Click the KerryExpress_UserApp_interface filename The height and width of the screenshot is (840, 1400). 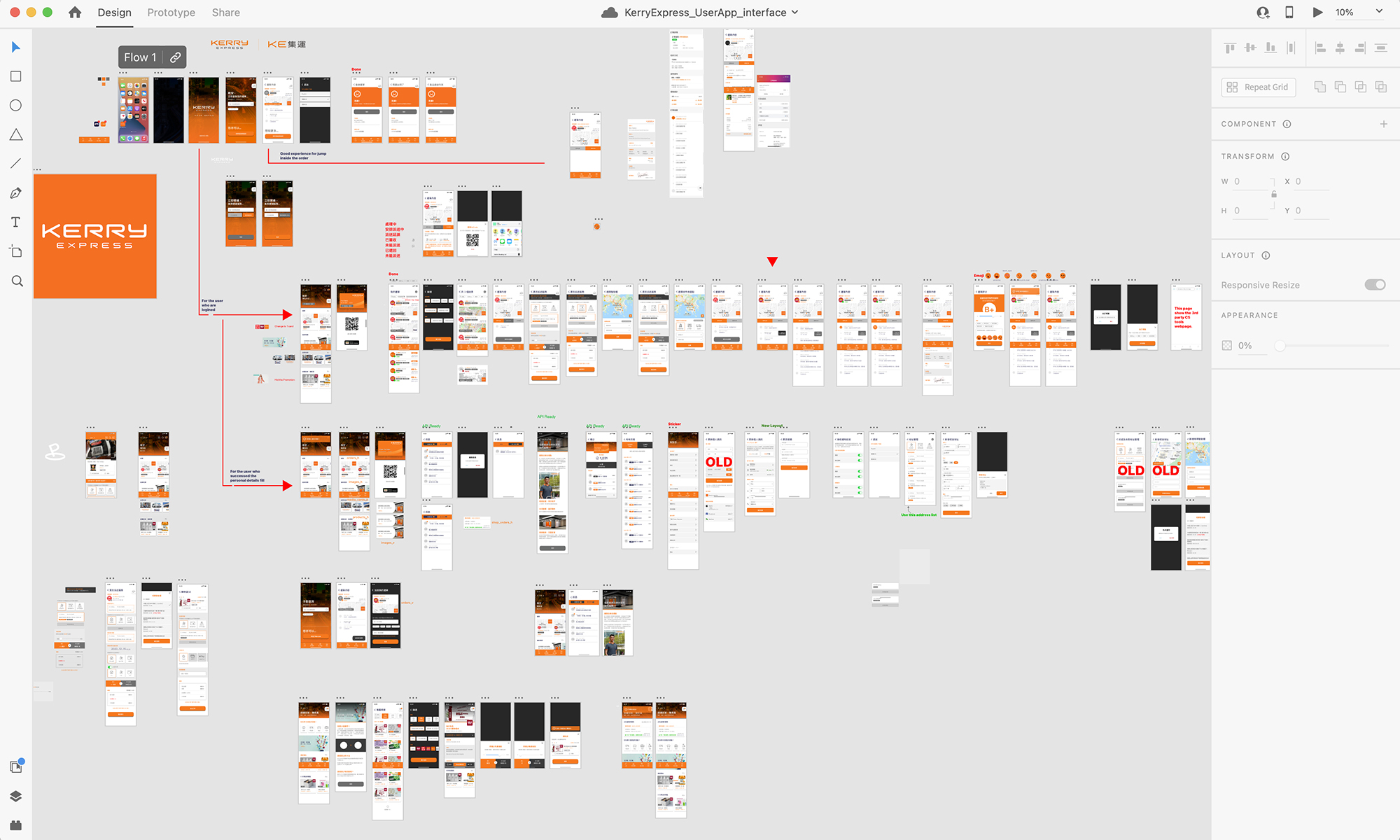click(x=700, y=12)
